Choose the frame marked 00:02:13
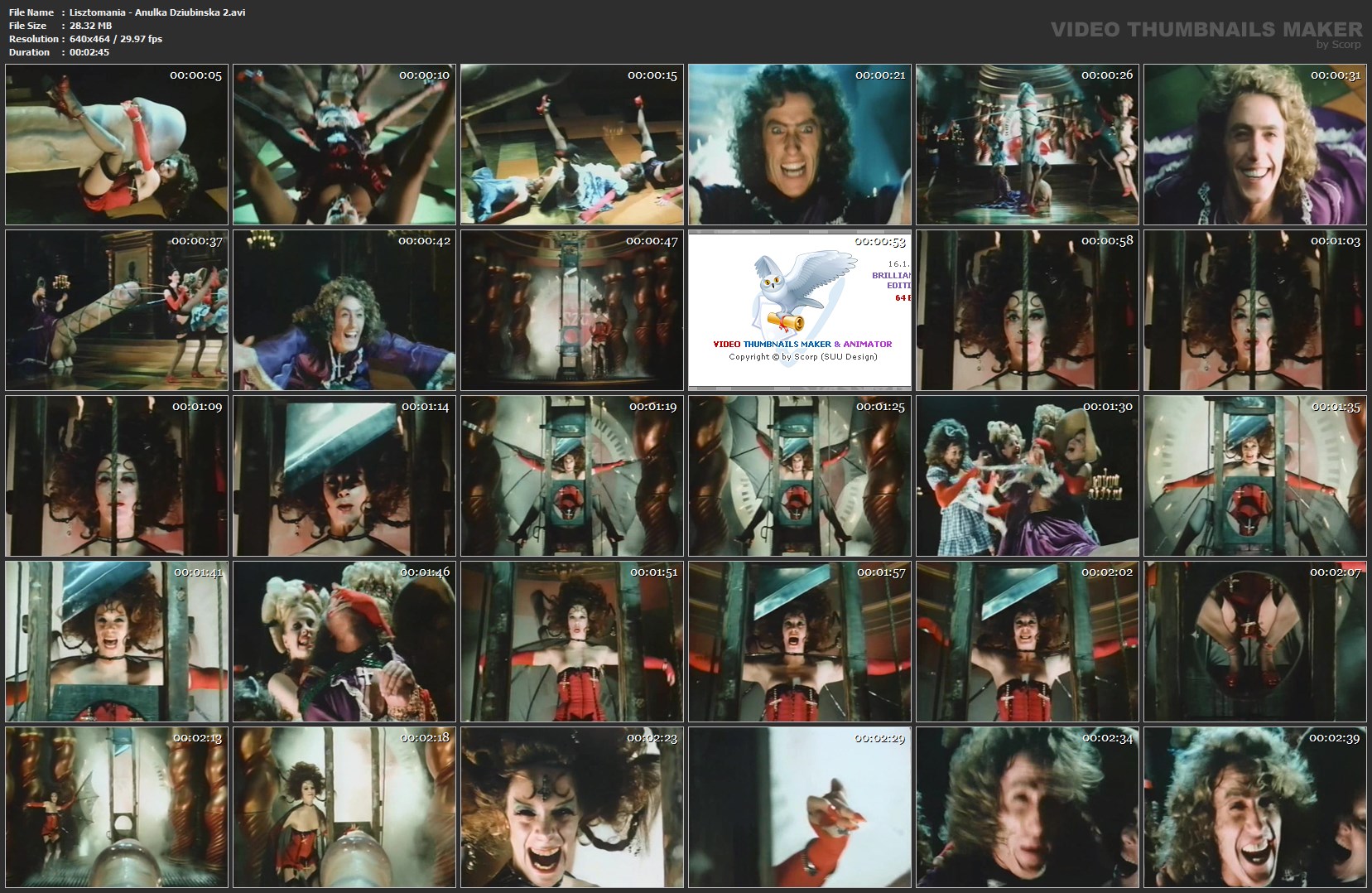Screen dimensions: 1372x893 pyautogui.click(x=117, y=807)
